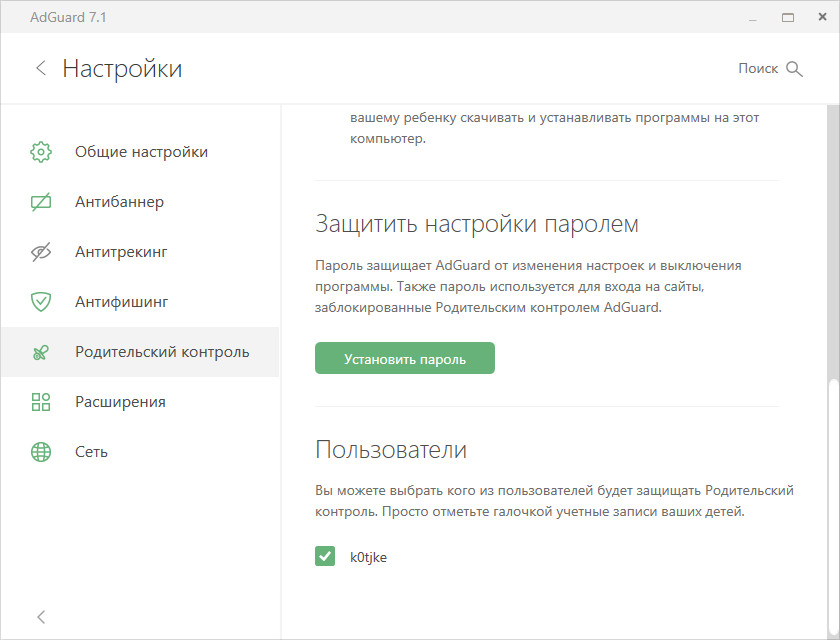Click the Защитить настройки паролем heading

pyautogui.click(x=477, y=224)
